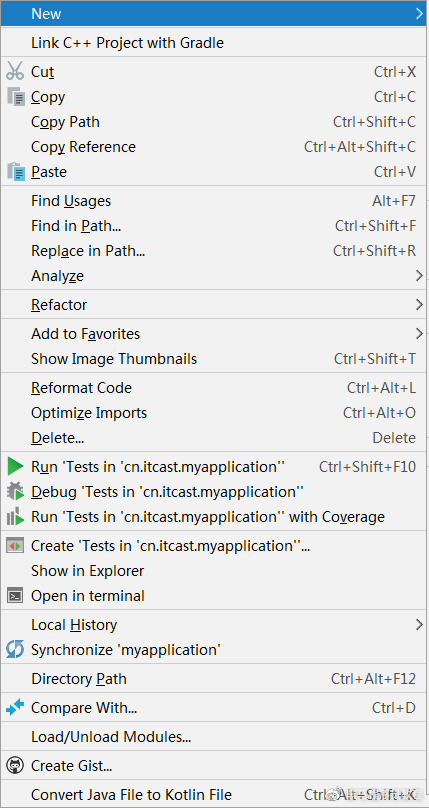Click the Copy icon

(15, 97)
